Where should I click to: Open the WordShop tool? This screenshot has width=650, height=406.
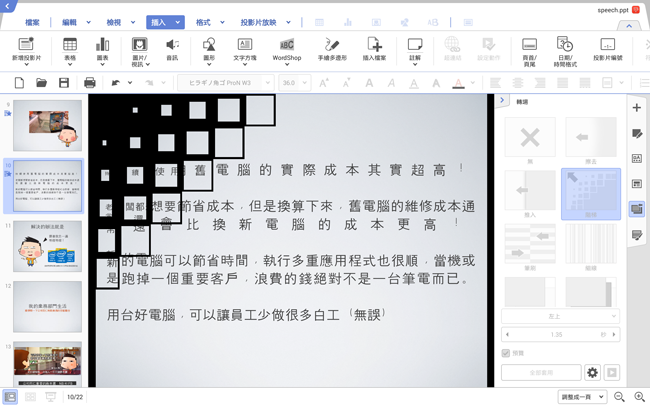point(286,50)
